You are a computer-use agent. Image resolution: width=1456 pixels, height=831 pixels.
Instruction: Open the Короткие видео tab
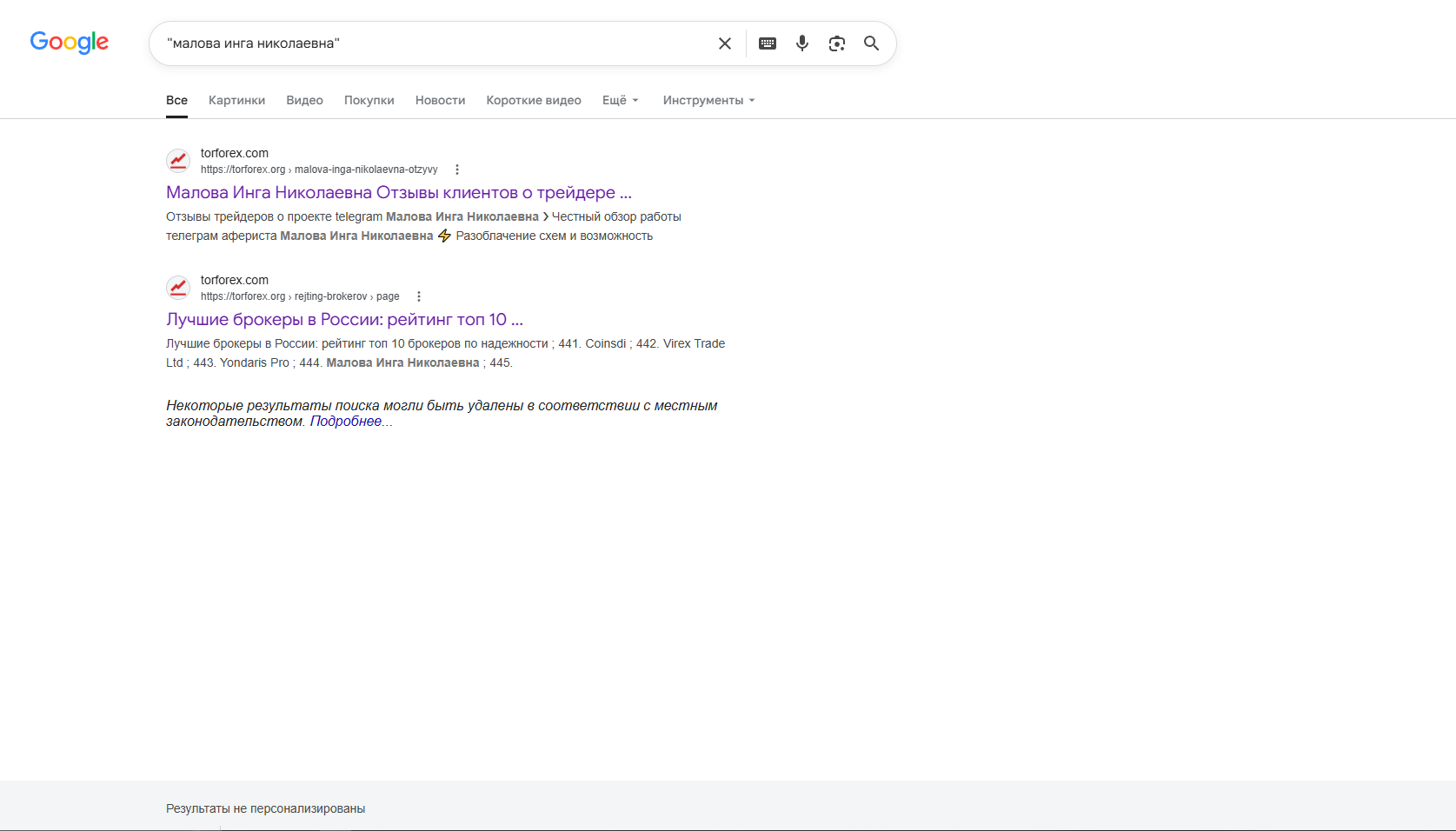(534, 100)
